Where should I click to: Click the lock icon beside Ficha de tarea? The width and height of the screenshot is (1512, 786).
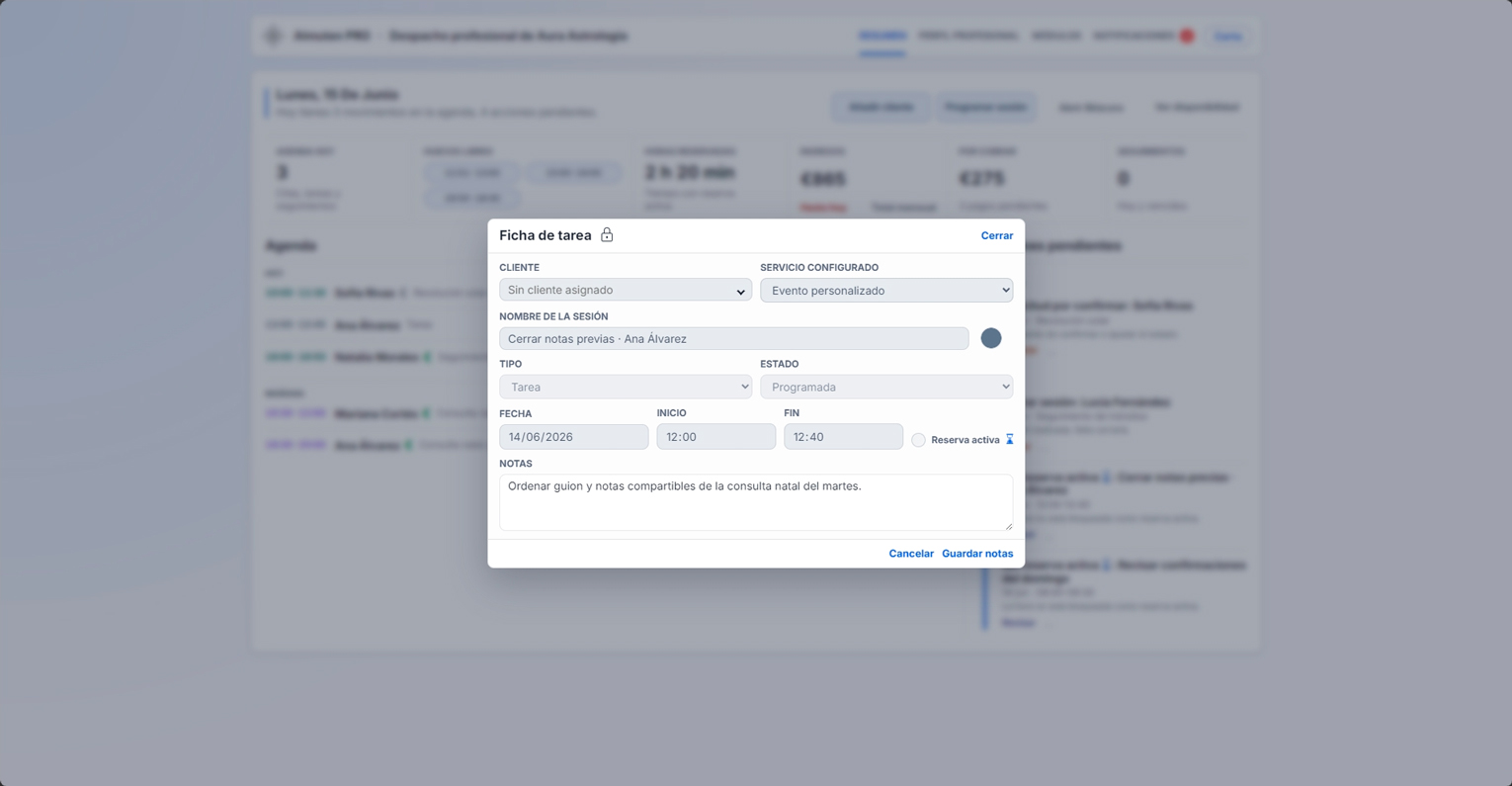[607, 235]
